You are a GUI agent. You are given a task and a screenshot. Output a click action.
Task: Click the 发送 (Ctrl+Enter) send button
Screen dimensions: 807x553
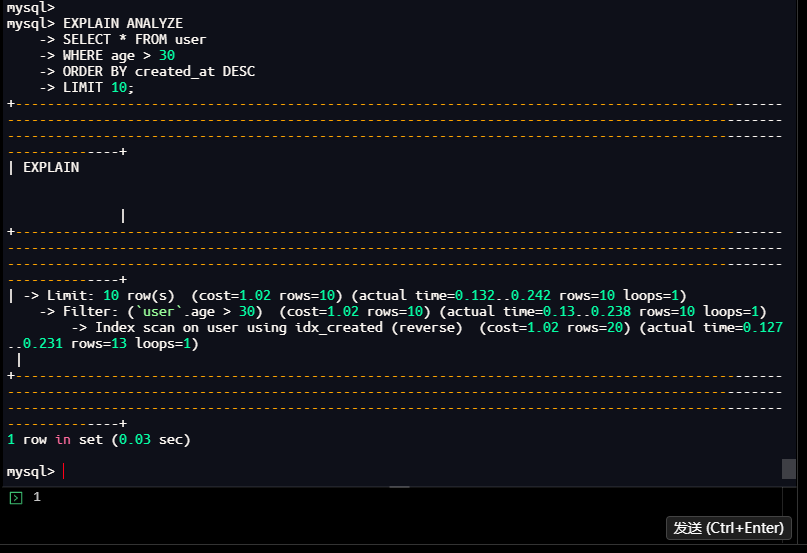click(728, 528)
